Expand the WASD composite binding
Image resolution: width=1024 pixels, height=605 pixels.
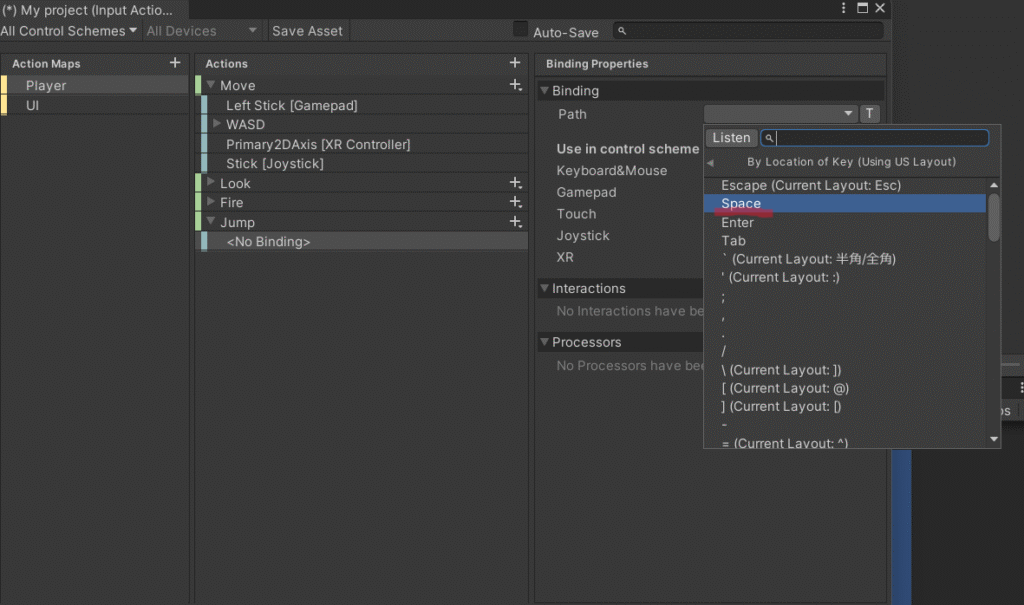coord(217,124)
